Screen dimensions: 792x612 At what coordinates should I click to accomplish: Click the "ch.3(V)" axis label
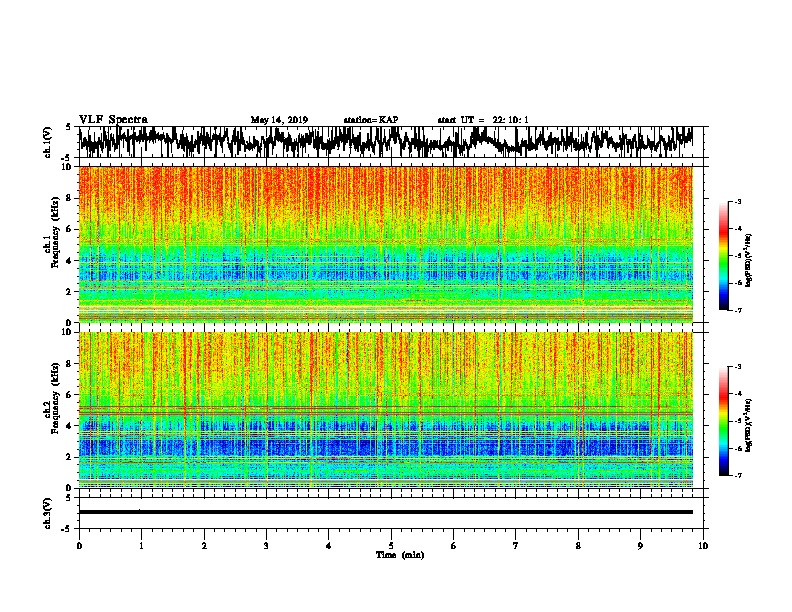click(47, 513)
